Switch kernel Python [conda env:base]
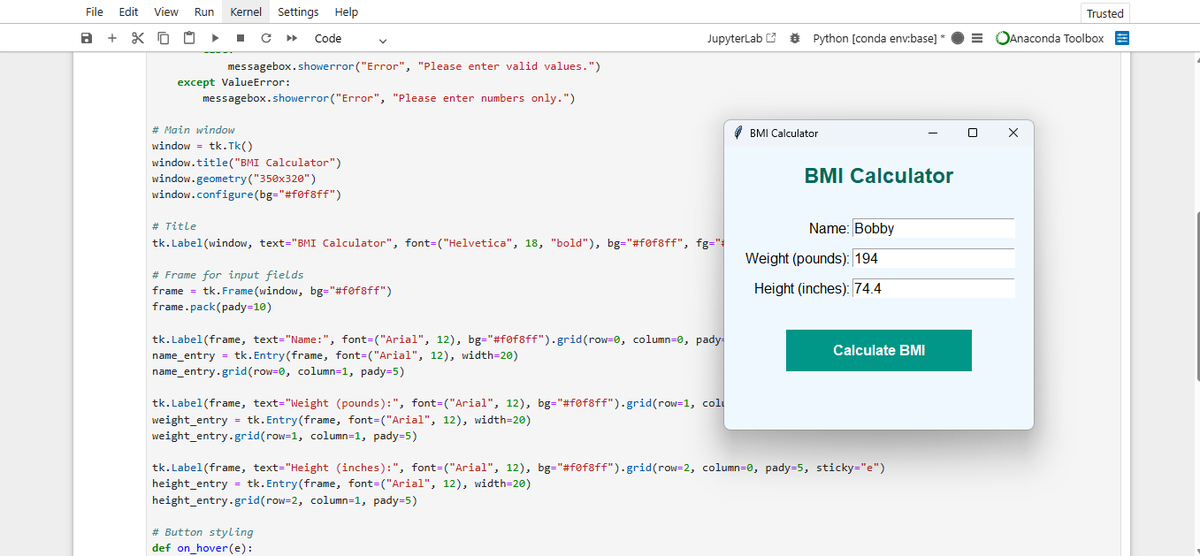Viewport: 1200px width, 556px height. 878,38
